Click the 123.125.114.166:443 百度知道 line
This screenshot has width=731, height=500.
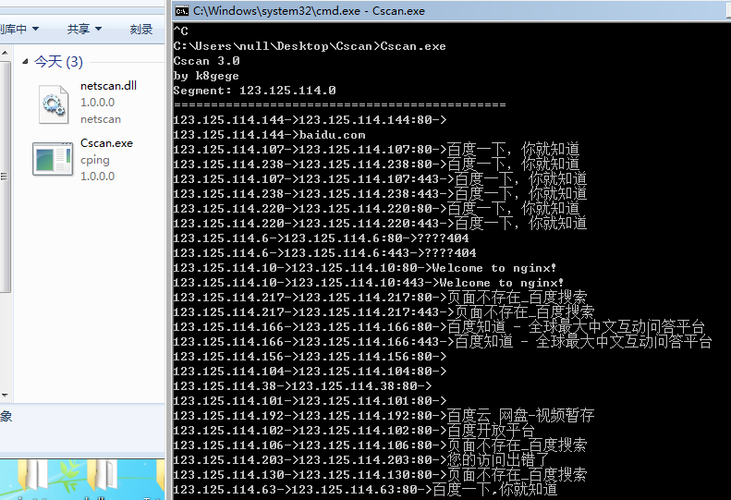pyautogui.click(x=442, y=342)
